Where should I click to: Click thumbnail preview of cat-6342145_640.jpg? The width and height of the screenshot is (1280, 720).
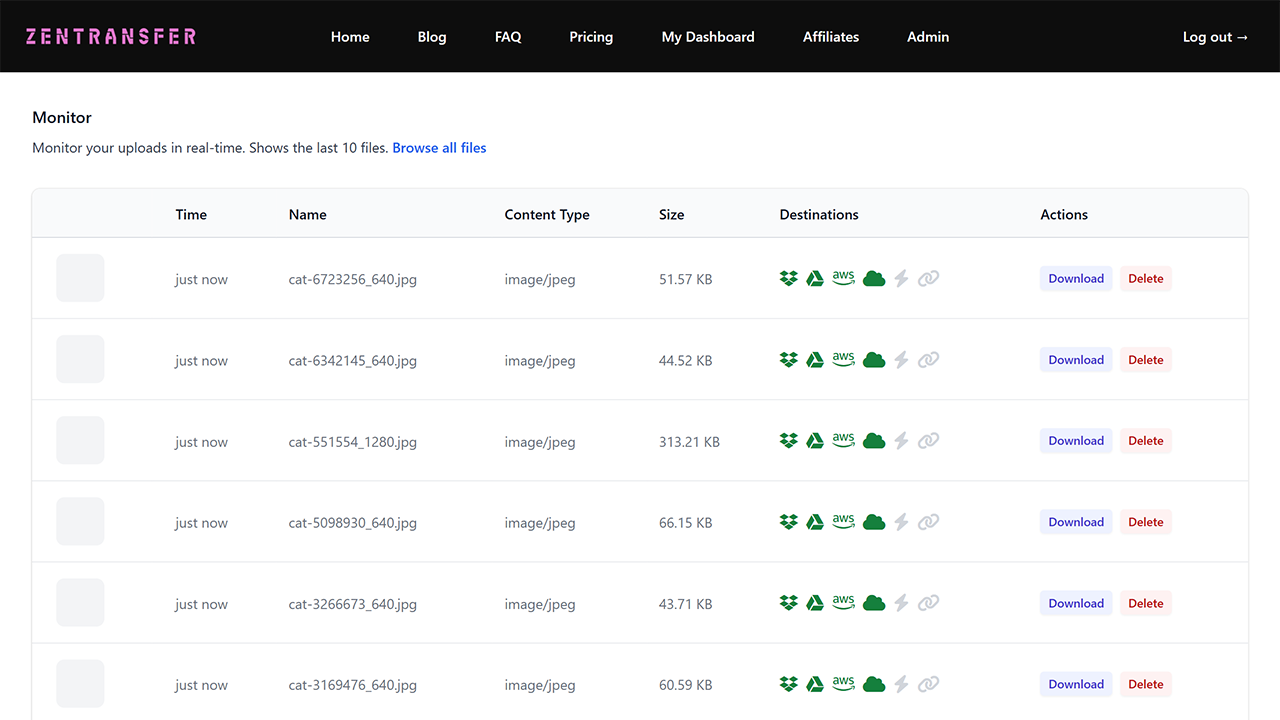[80, 359]
